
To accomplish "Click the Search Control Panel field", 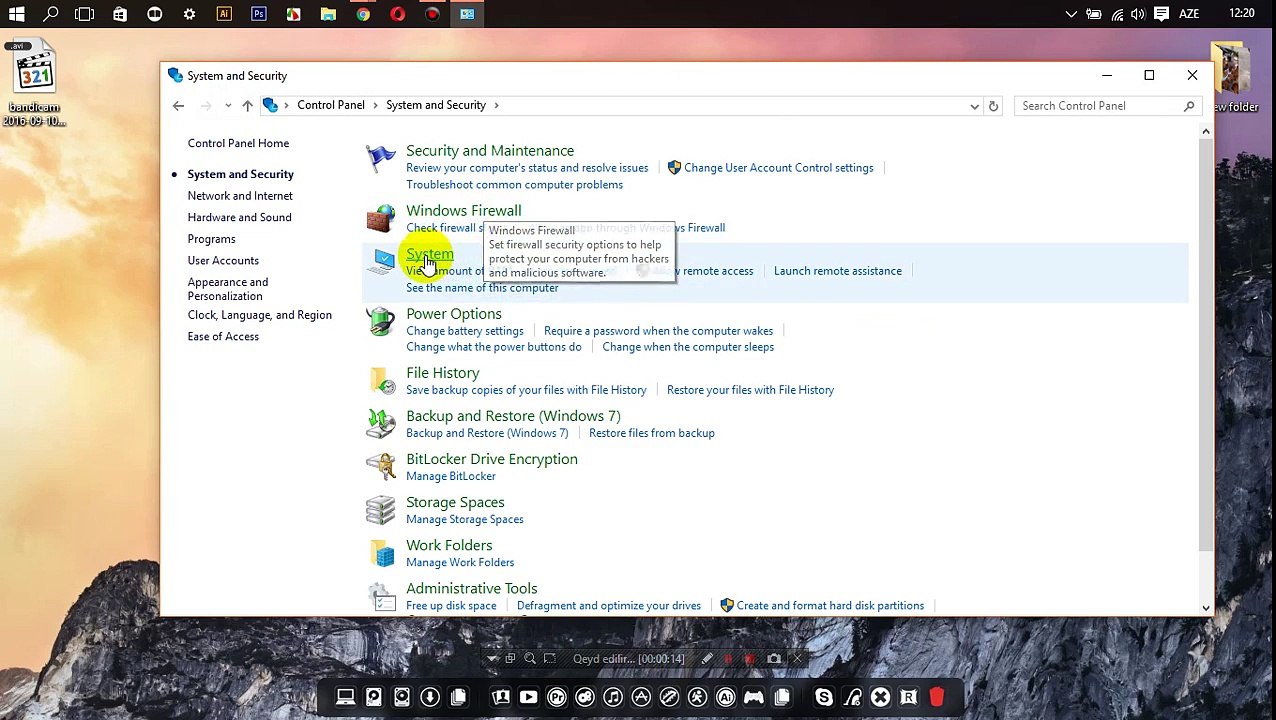I will tap(1106, 106).
